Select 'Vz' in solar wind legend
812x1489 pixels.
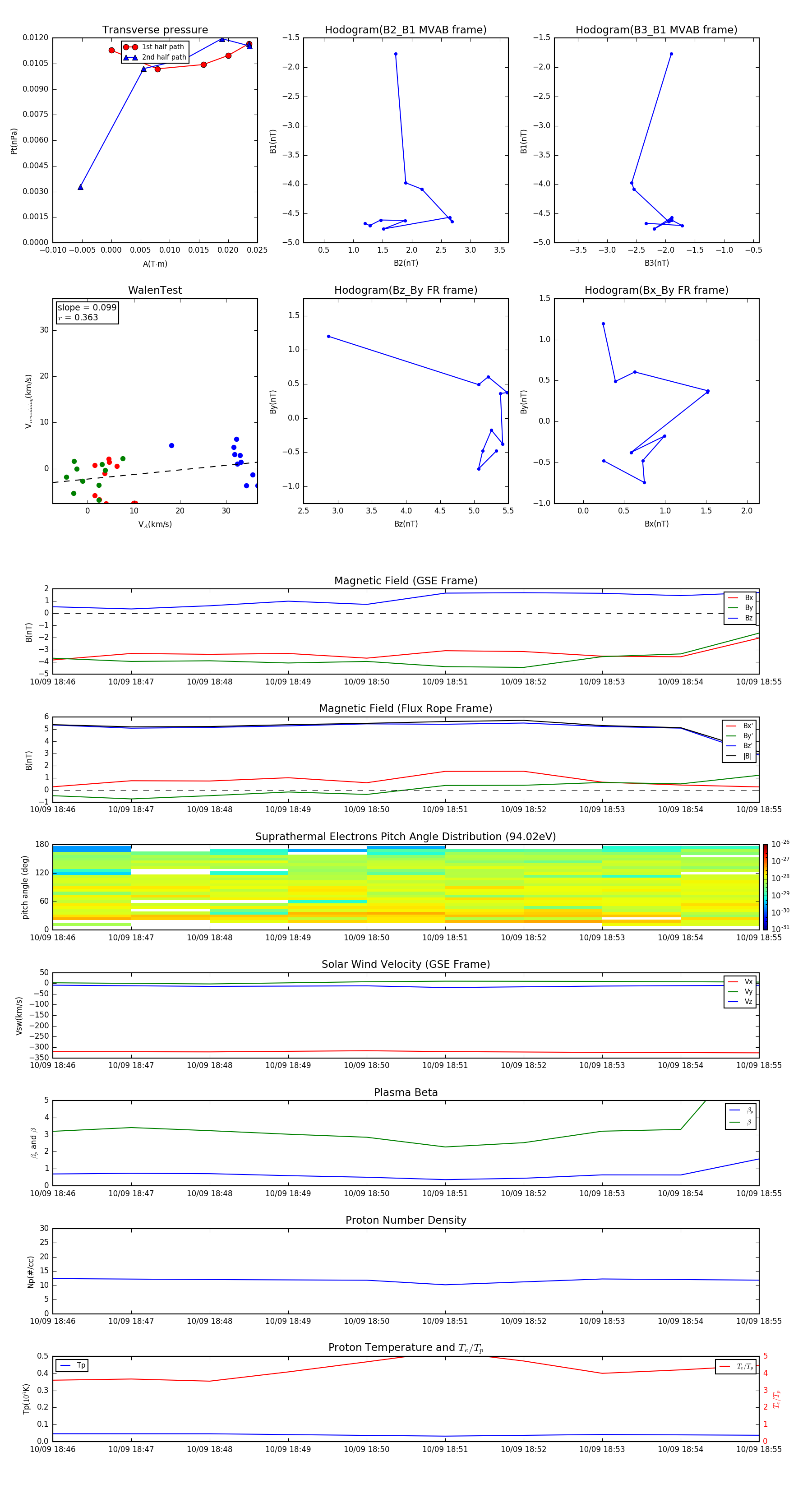coord(740,1002)
